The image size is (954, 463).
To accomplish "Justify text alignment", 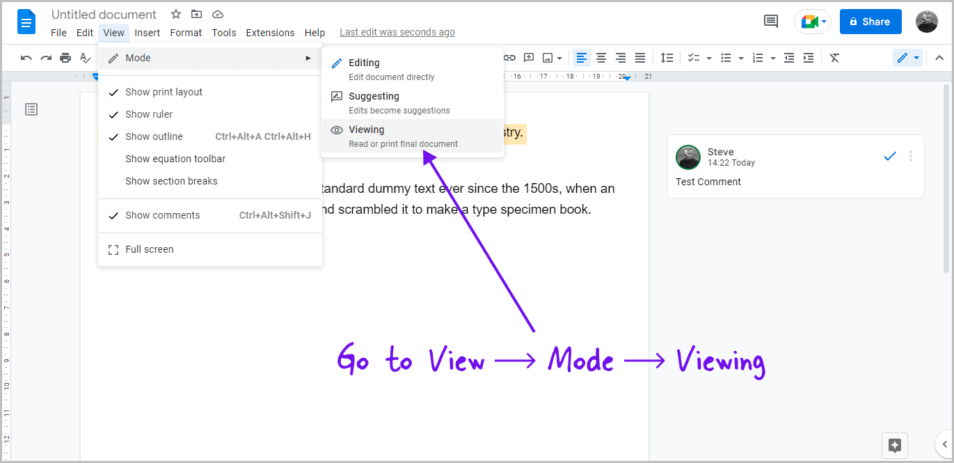I will pos(640,58).
